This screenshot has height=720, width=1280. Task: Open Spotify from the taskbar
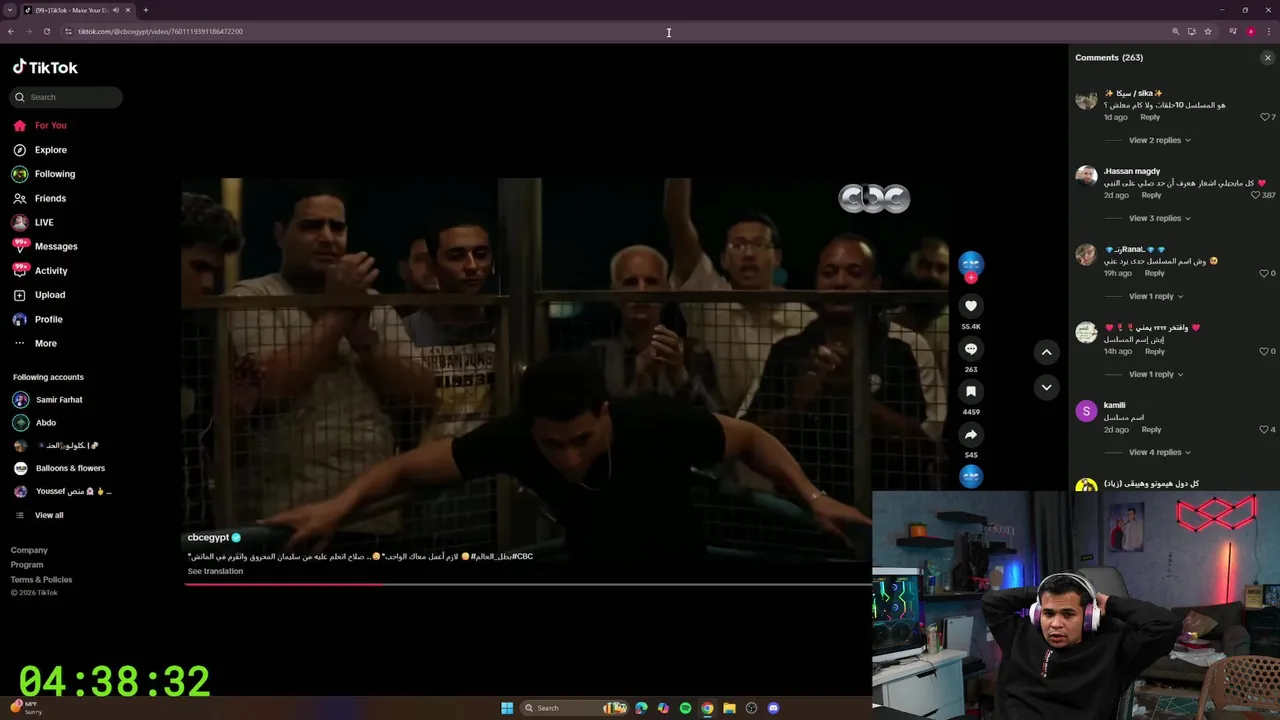685,708
